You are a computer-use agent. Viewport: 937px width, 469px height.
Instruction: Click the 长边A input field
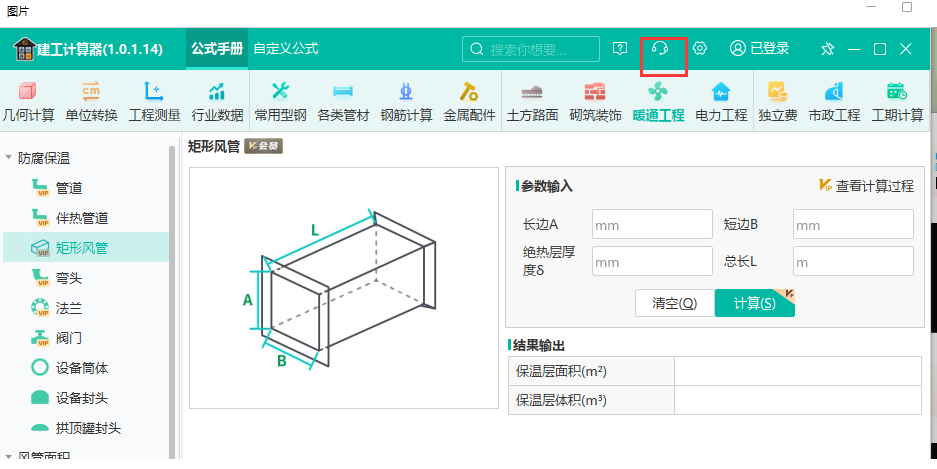[x=651, y=224]
